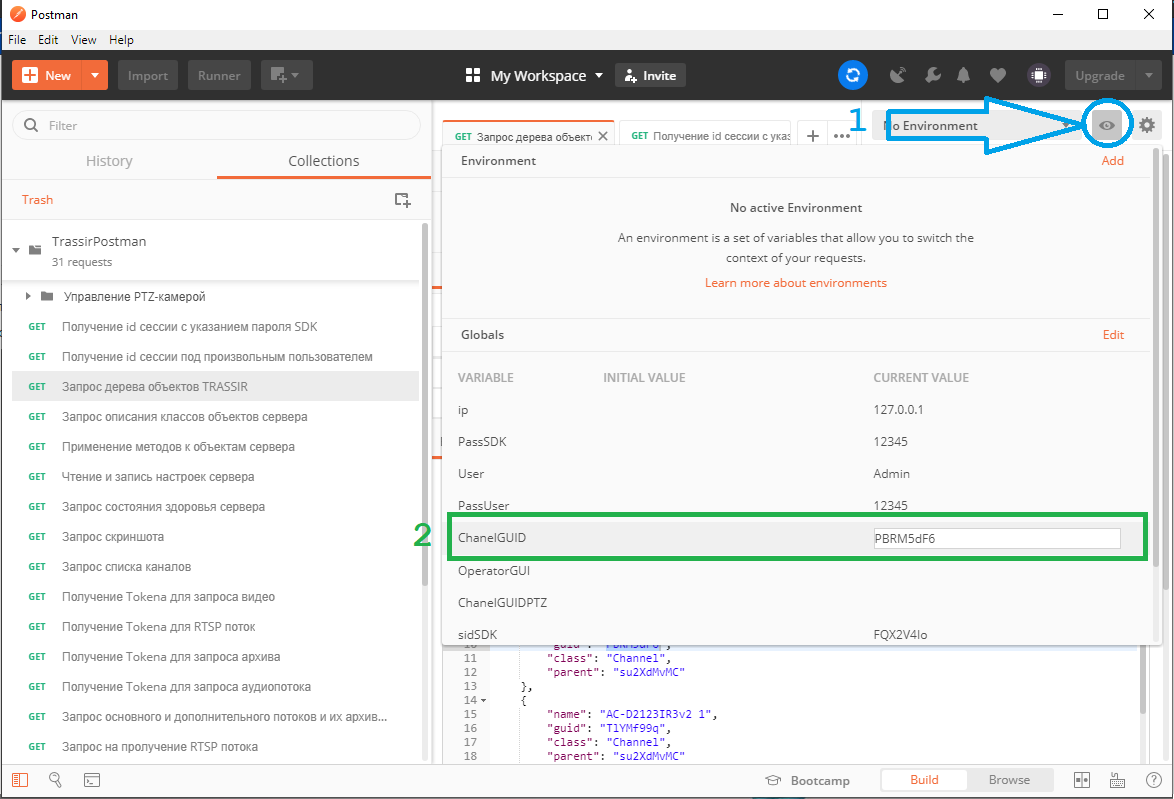1174x799 pixels.
Task: Open the Edit menu
Action: 48,40
